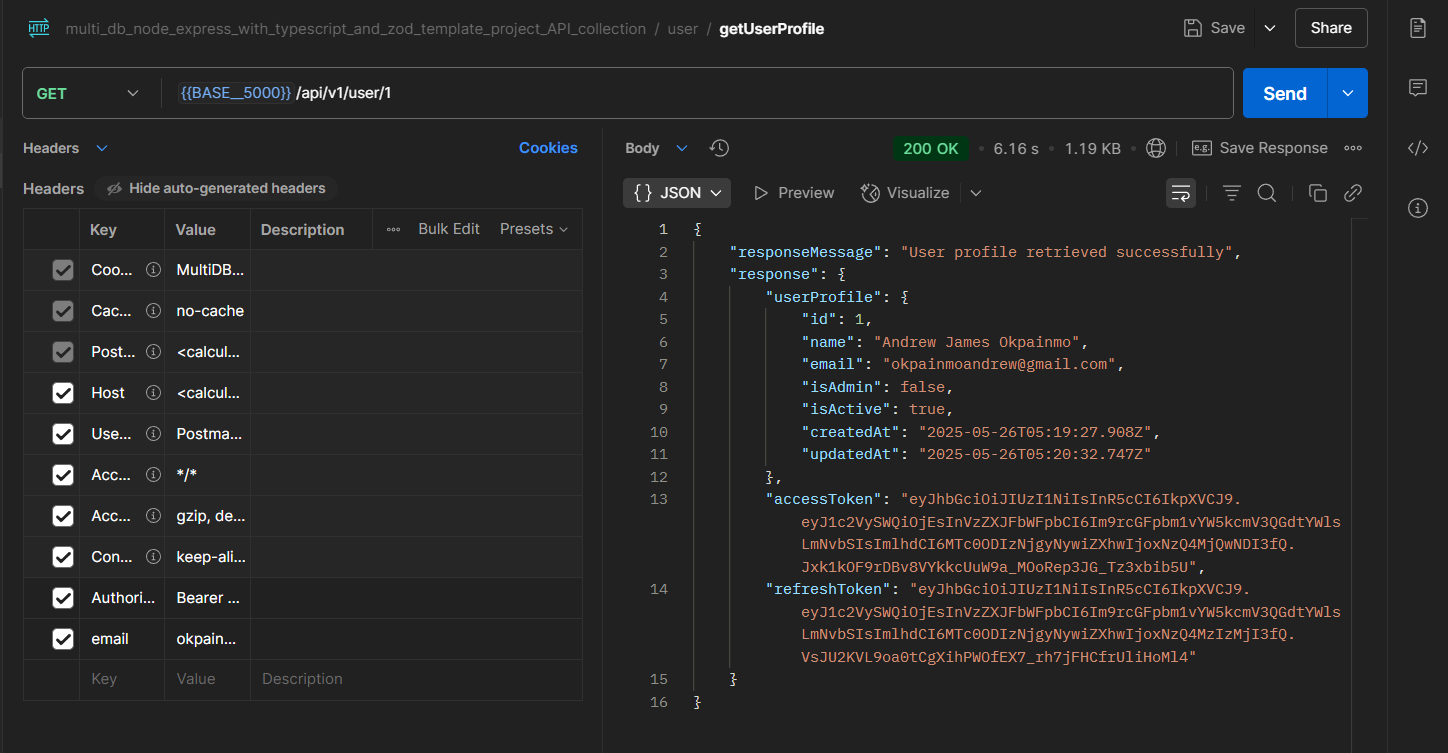Disable the email header checkbox
The height and width of the screenshot is (753, 1448).
[63, 639]
